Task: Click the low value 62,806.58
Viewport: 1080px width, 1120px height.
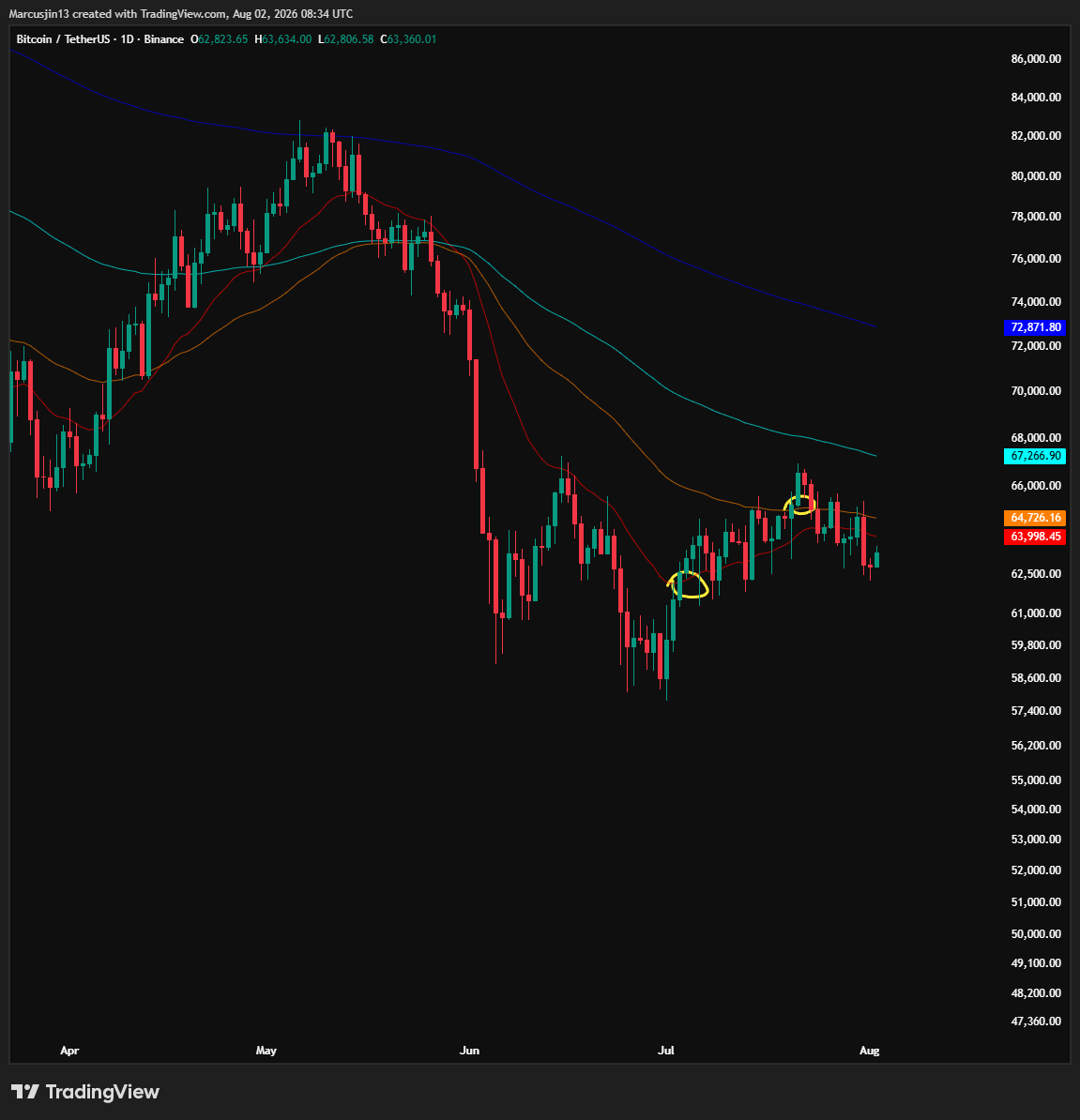Action: pyautogui.click(x=348, y=39)
